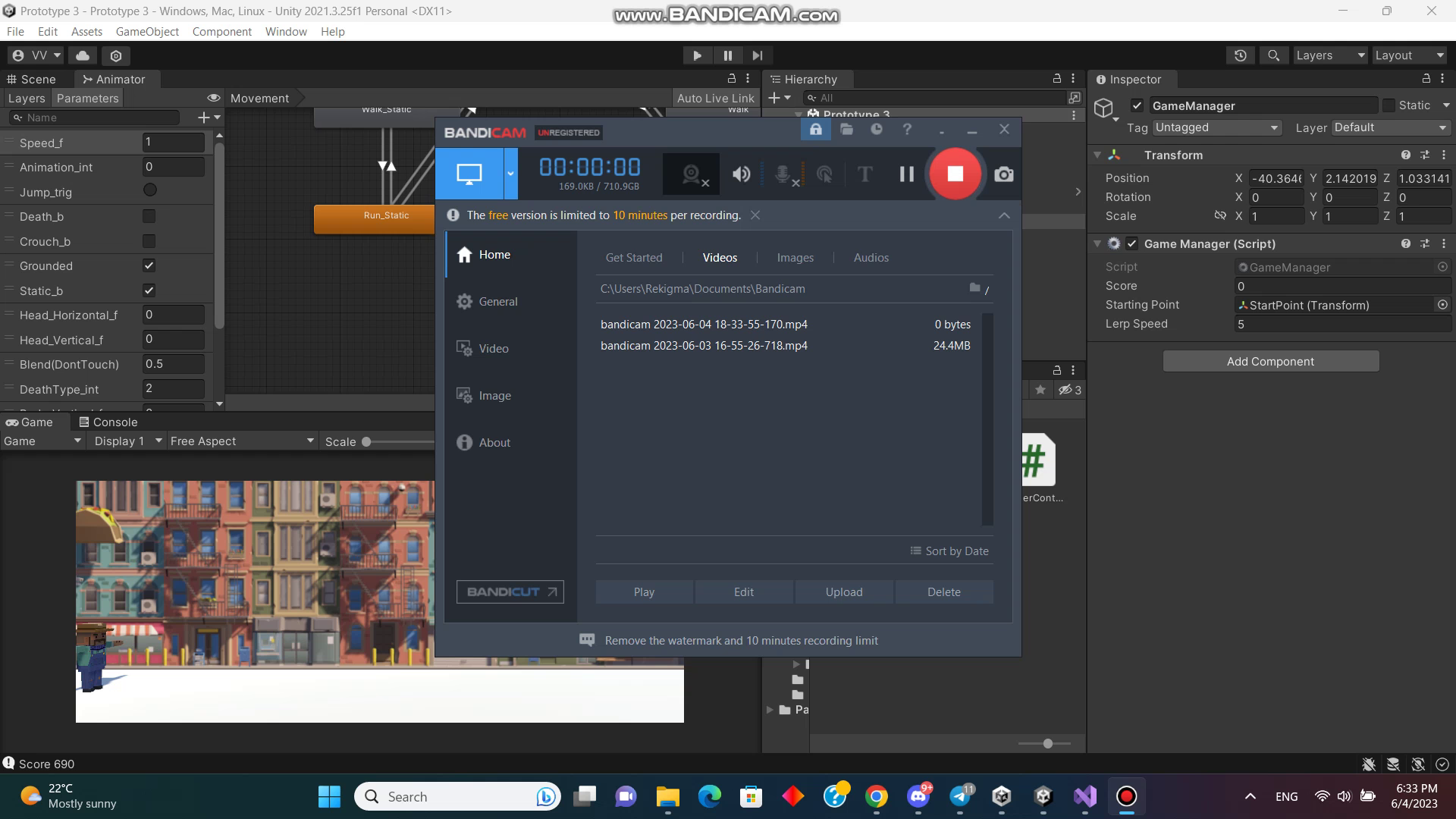Click the Unity search magnifier icon
The width and height of the screenshot is (1456, 819).
click(1274, 55)
